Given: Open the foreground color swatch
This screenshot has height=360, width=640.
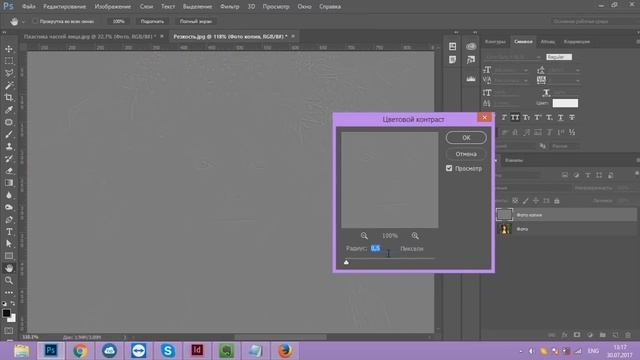Looking at the screenshot, I should [6, 313].
